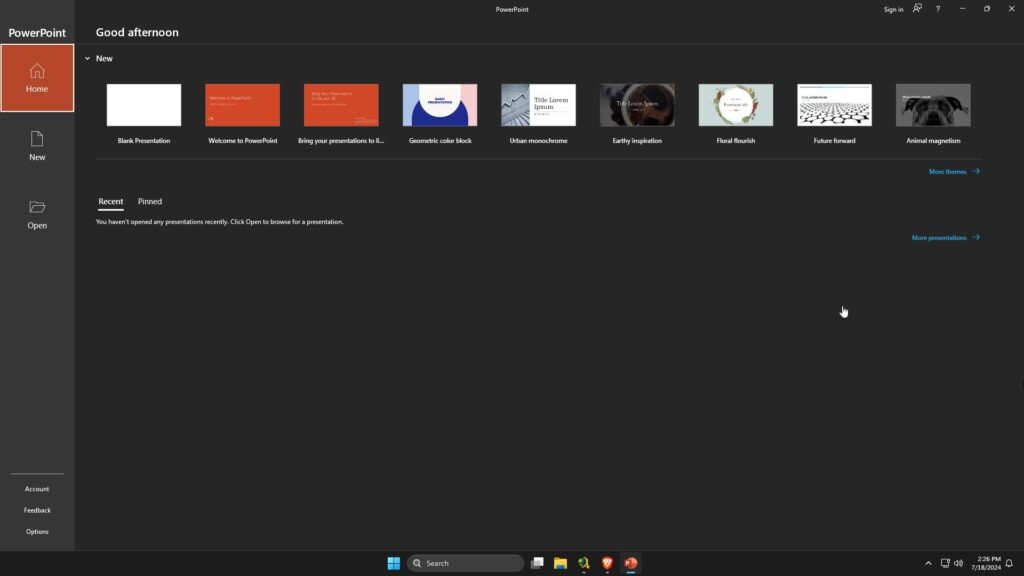Click the green app icon on taskbar
The image size is (1024, 576).
coord(584,563)
